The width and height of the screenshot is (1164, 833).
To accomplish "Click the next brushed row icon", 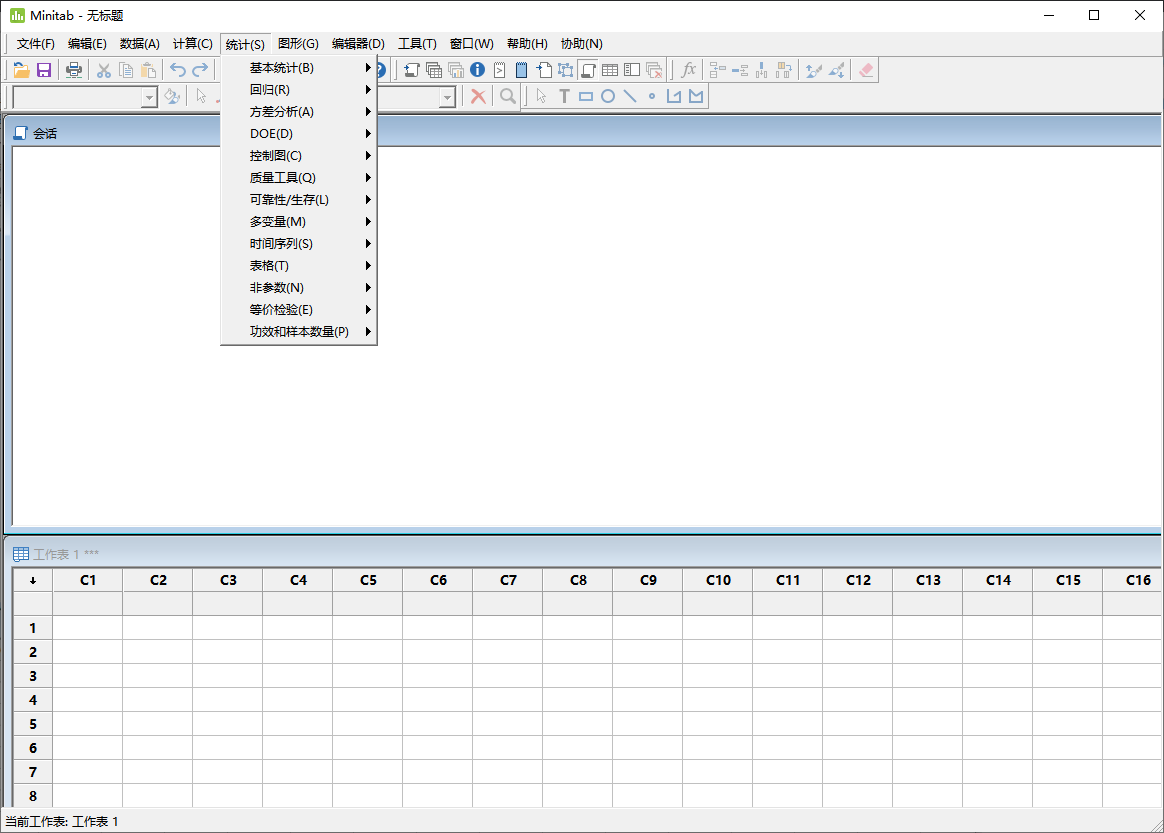I will [837, 71].
